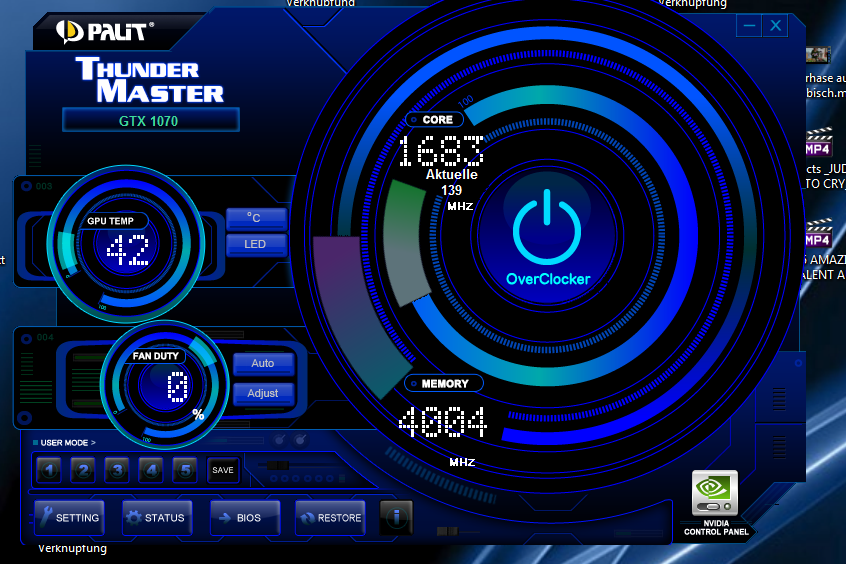Click the MEMORY label tab
This screenshot has width=846, height=564.
444,384
